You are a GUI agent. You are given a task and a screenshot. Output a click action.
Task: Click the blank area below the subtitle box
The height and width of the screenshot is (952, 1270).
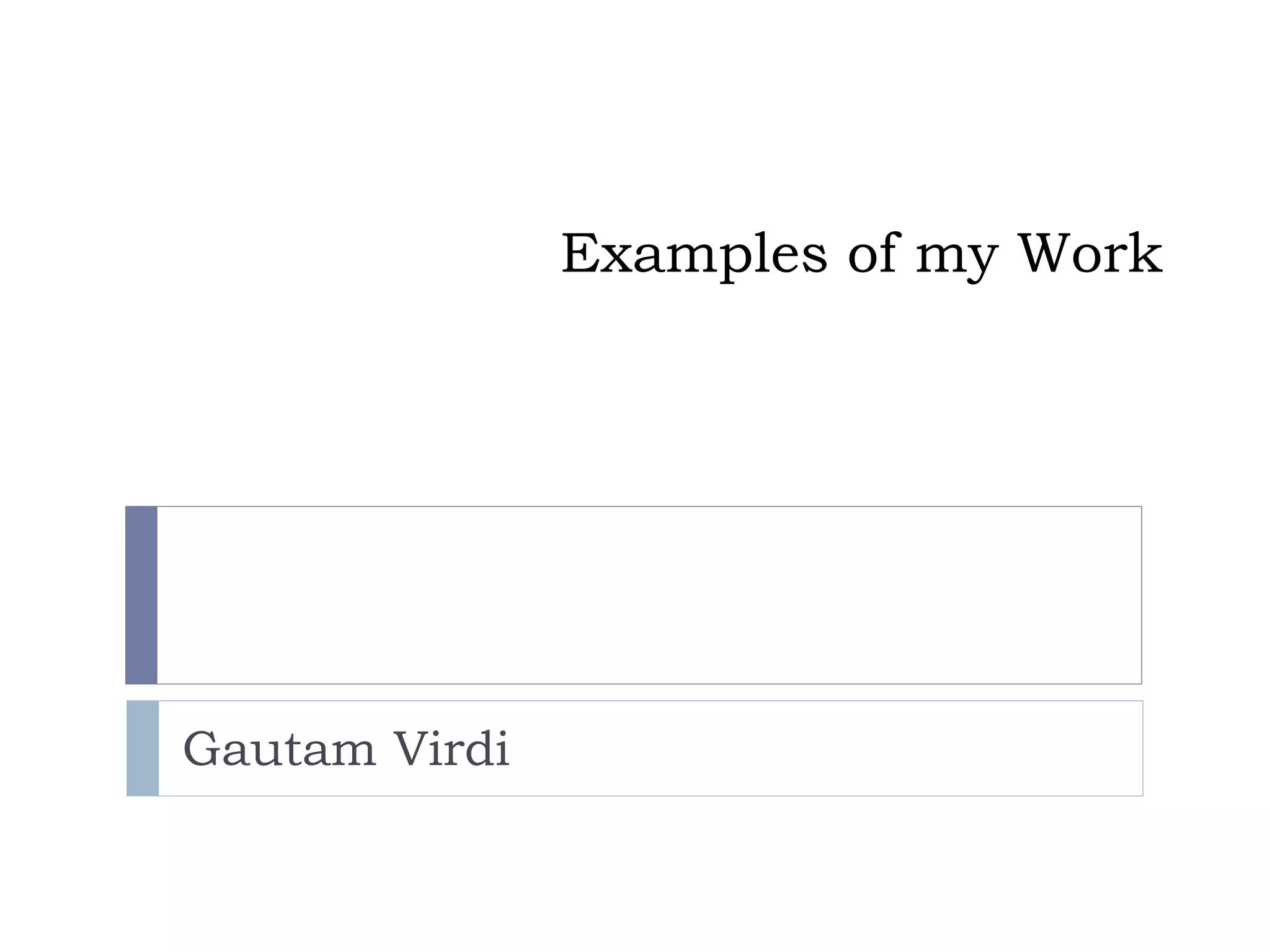[x=635, y=874]
